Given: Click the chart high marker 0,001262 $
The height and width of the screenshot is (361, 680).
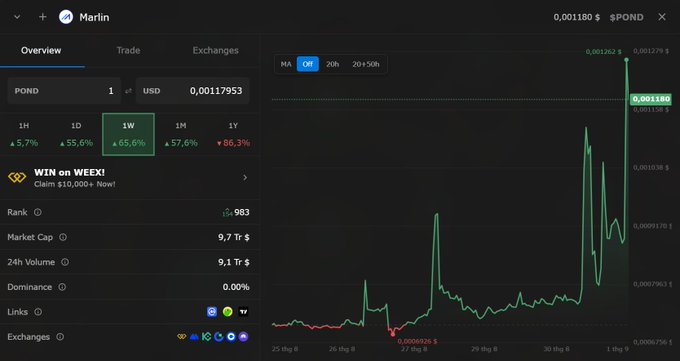Looking at the screenshot, I should coord(604,52).
